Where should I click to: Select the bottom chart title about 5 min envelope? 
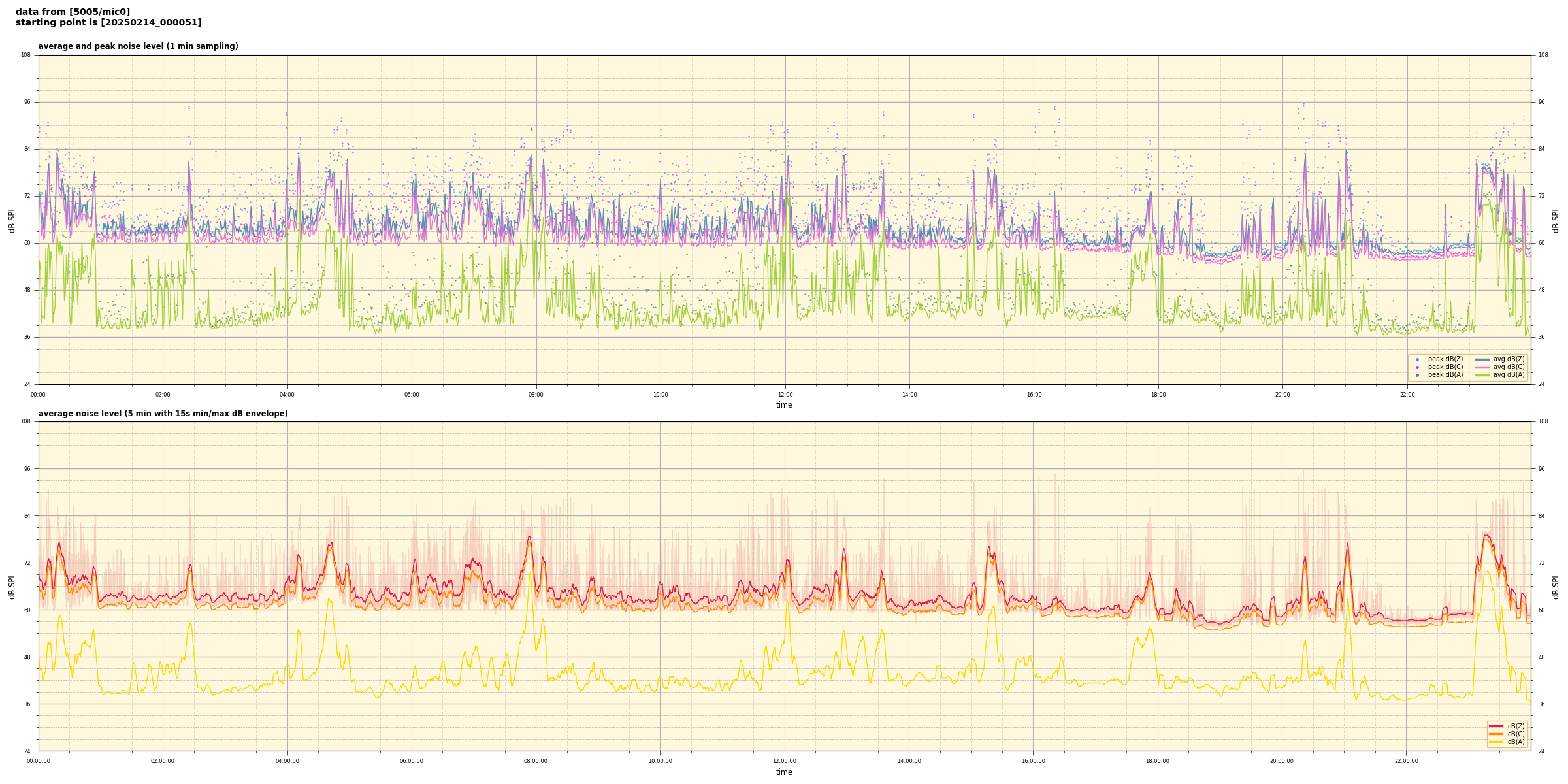[163, 414]
